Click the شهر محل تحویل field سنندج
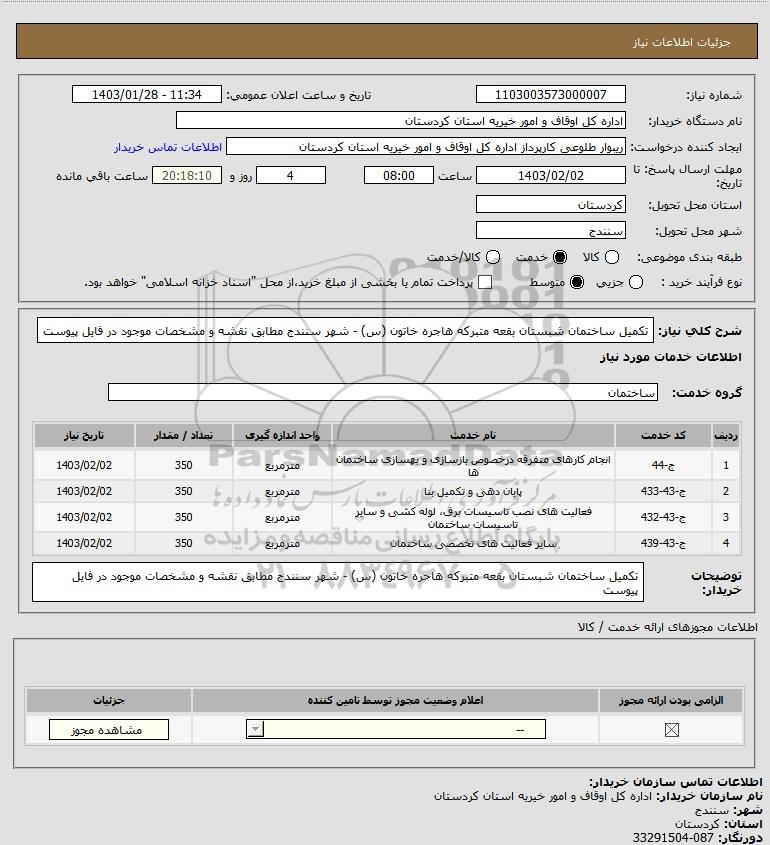This screenshot has height=845, width=770. click(551, 231)
